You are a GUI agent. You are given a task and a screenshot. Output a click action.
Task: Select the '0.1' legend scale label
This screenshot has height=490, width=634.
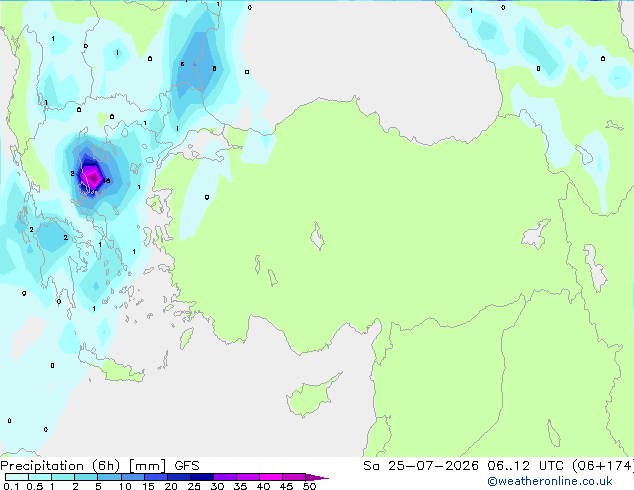pos(11,486)
